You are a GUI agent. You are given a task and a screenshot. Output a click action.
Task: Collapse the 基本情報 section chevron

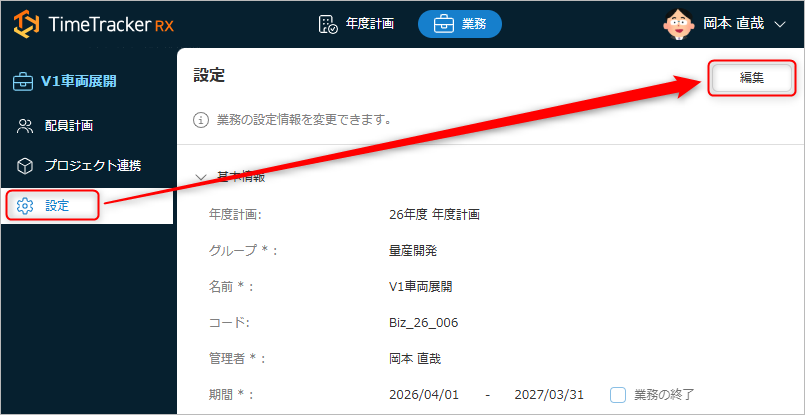click(x=200, y=177)
